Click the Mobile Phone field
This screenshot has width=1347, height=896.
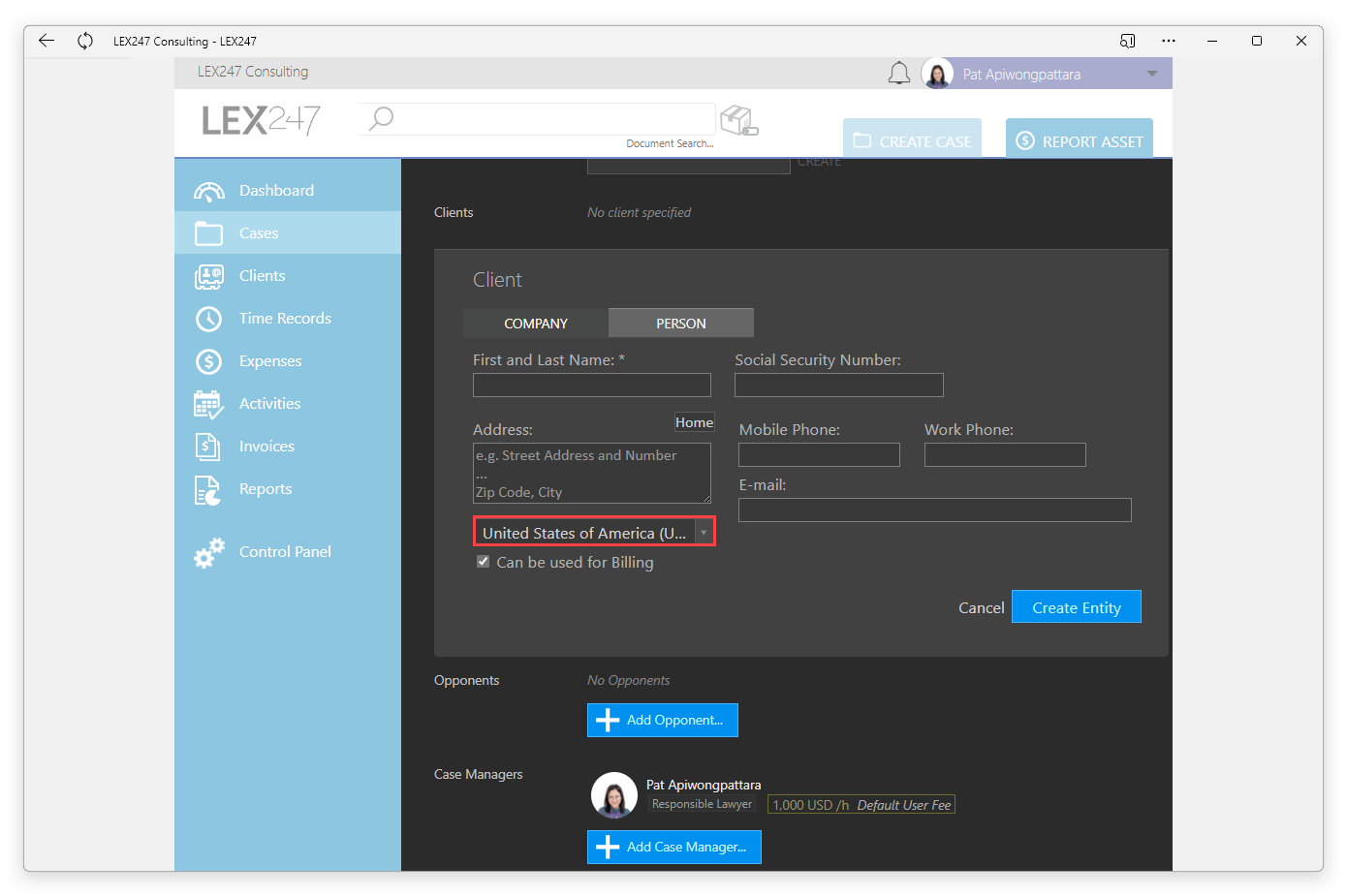pyautogui.click(x=820, y=455)
